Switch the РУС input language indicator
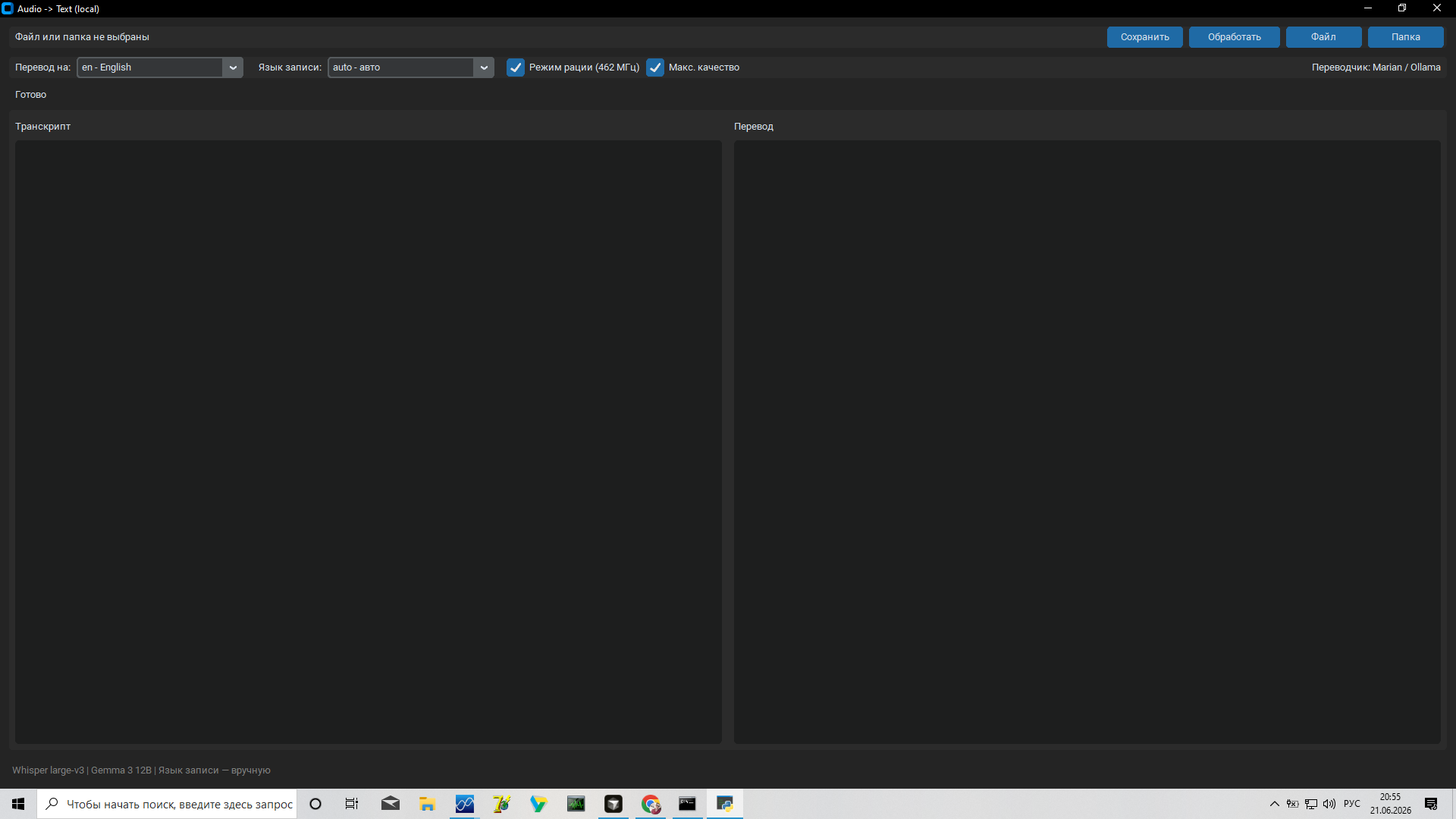Image resolution: width=1456 pixels, height=819 pixels. [x=1352, y=804]
